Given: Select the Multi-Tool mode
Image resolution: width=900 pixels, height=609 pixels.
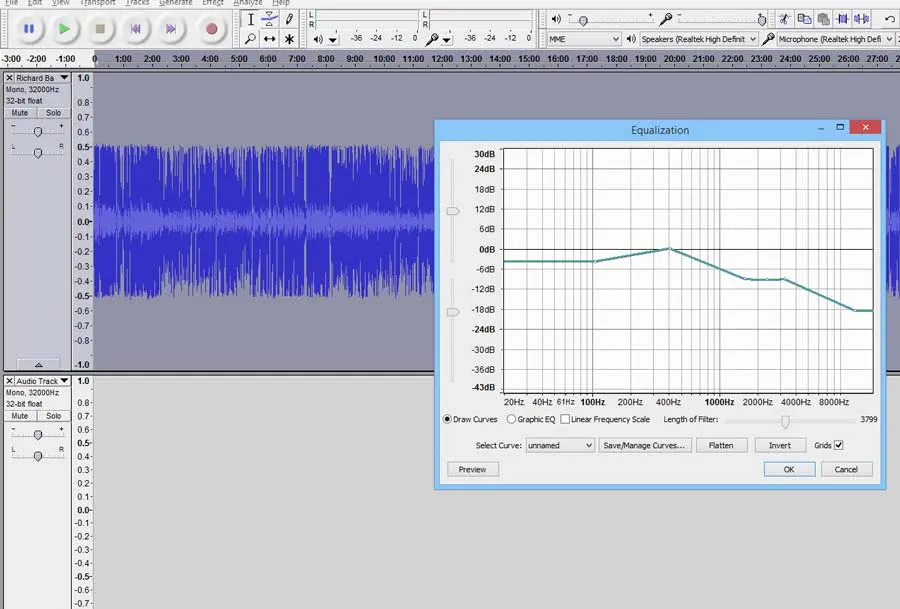Looking at the screenshot, I should click(x=288, y=38).
